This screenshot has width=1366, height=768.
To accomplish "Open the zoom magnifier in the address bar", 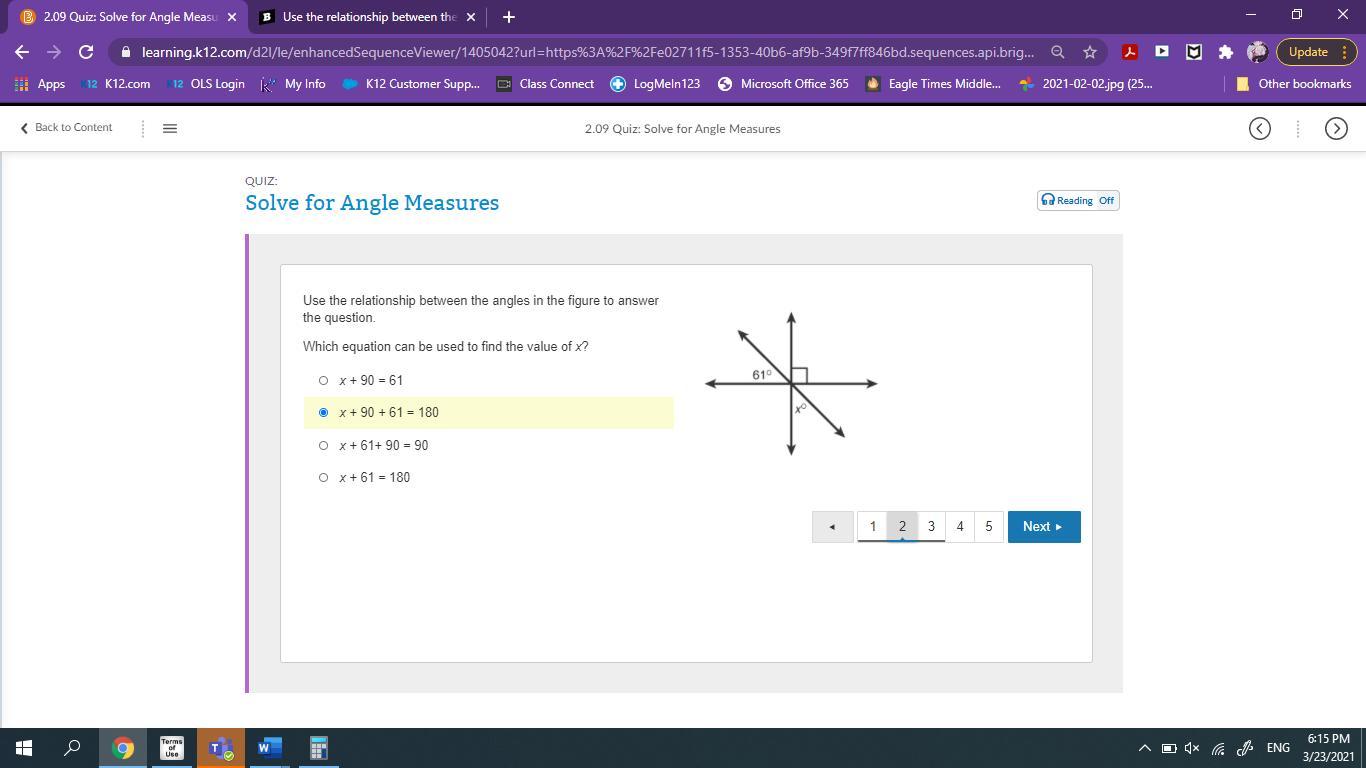I will (x=1057, y=52).
